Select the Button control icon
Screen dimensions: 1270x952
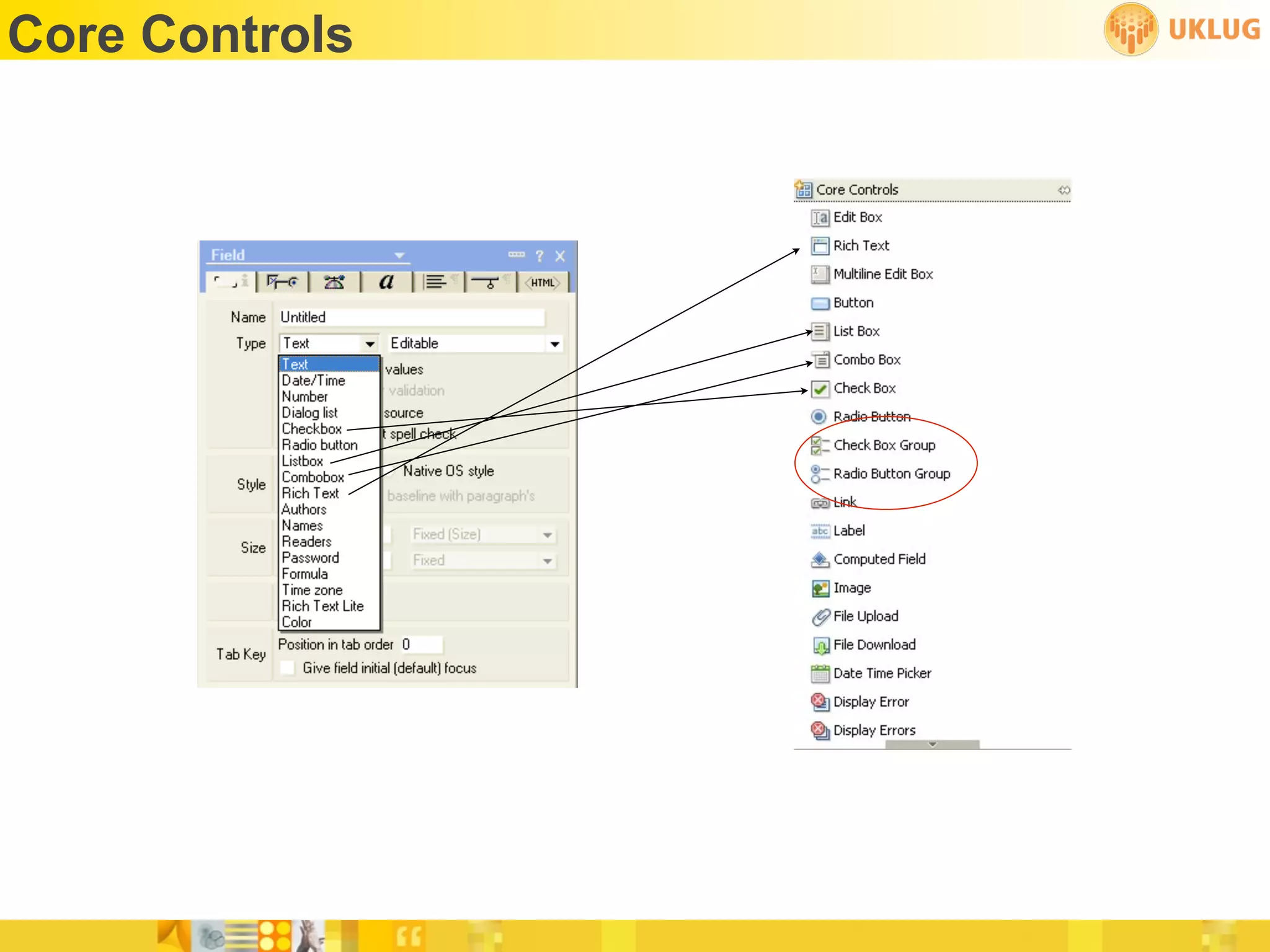tap(820, 303)
